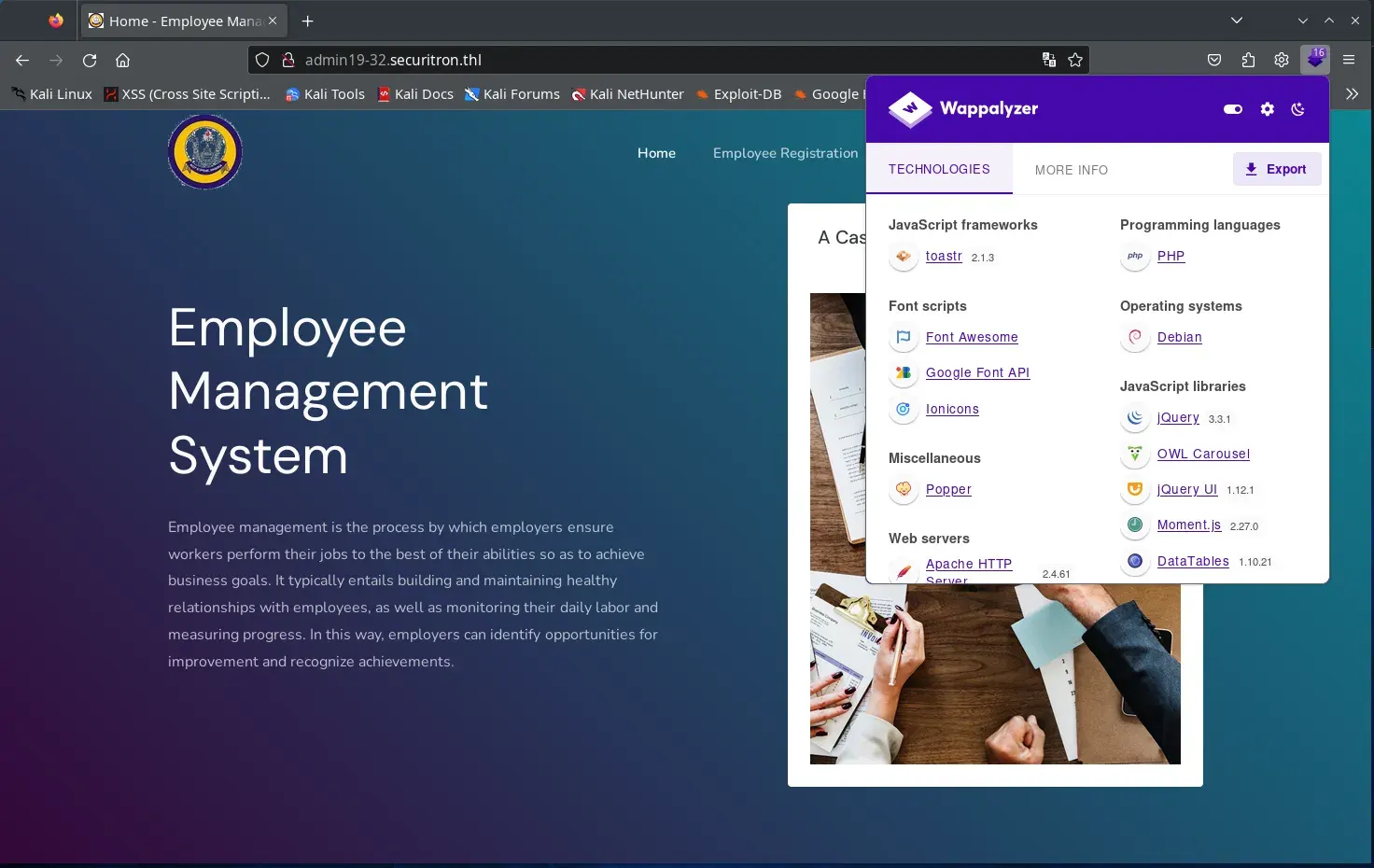Click the jQuery UI icon

pyautogui.click(x=1135, y=489)
